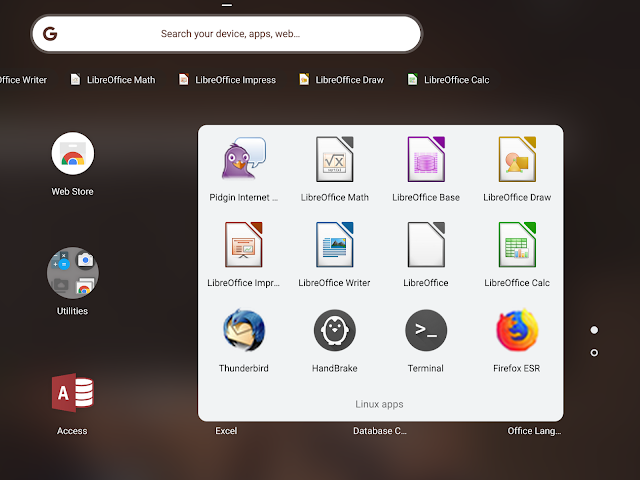This screenshot has height=480, width=640.
Task: Click the Linux apps folder name
Action: [x=379, y=404]
